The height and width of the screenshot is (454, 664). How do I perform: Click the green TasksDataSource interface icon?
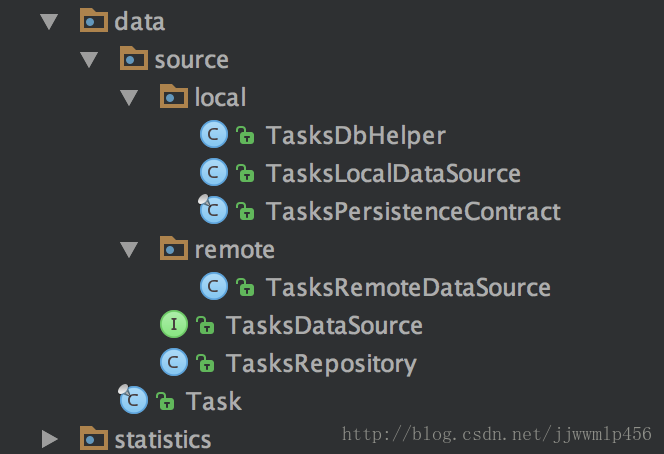pyautogui.click(x=174, y=325)
